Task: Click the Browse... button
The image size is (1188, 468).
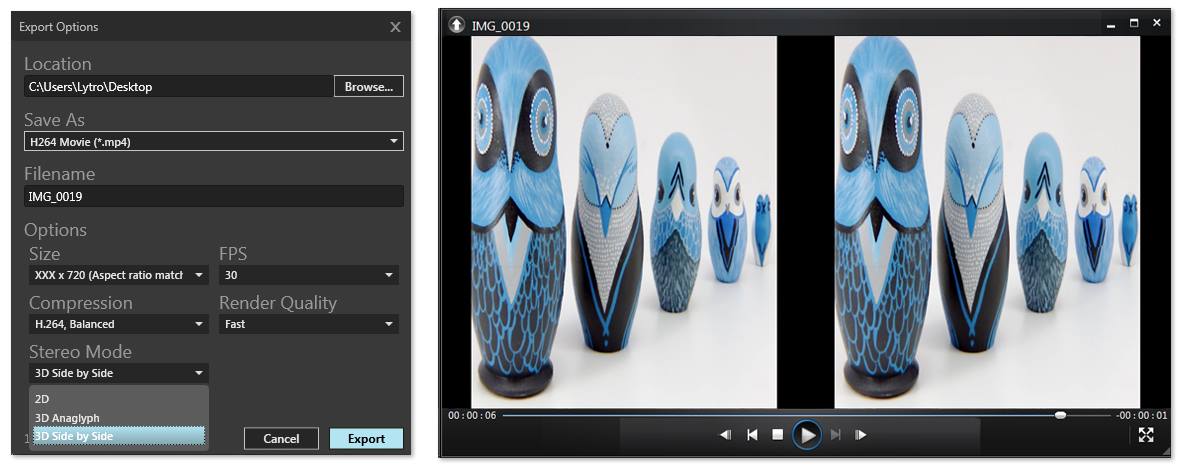Action: tap(369, 87)
